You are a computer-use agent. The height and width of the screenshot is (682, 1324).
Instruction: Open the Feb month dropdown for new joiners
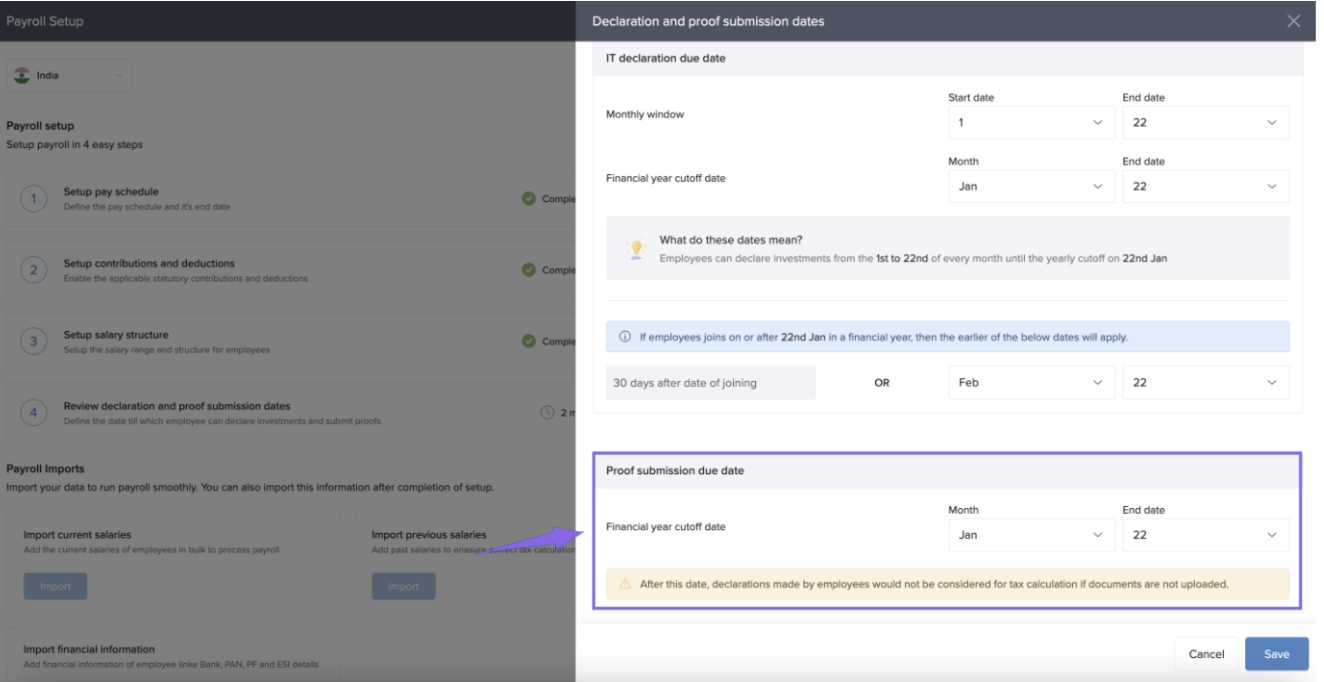(x=1030, y=383)
